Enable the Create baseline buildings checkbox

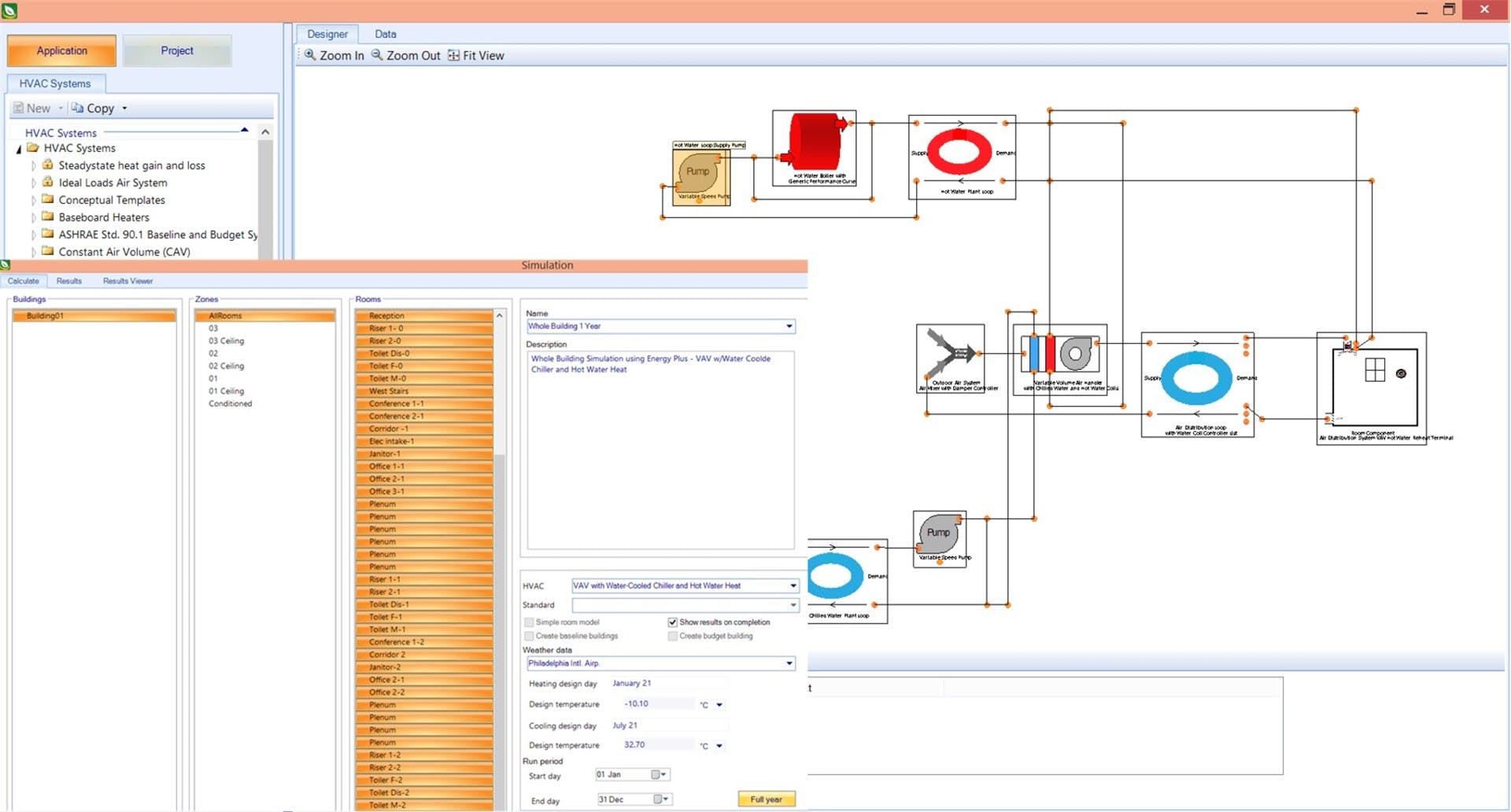pos(530,637)
